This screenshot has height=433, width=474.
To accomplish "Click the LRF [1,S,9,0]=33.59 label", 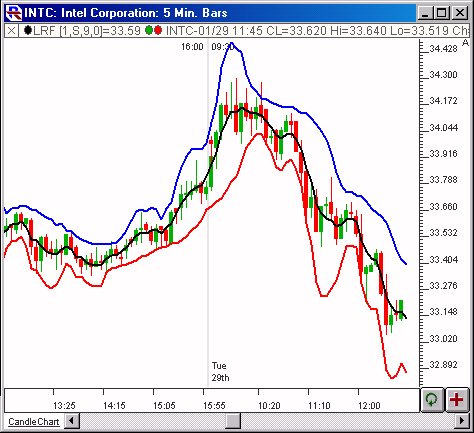I will pos(87,31).
